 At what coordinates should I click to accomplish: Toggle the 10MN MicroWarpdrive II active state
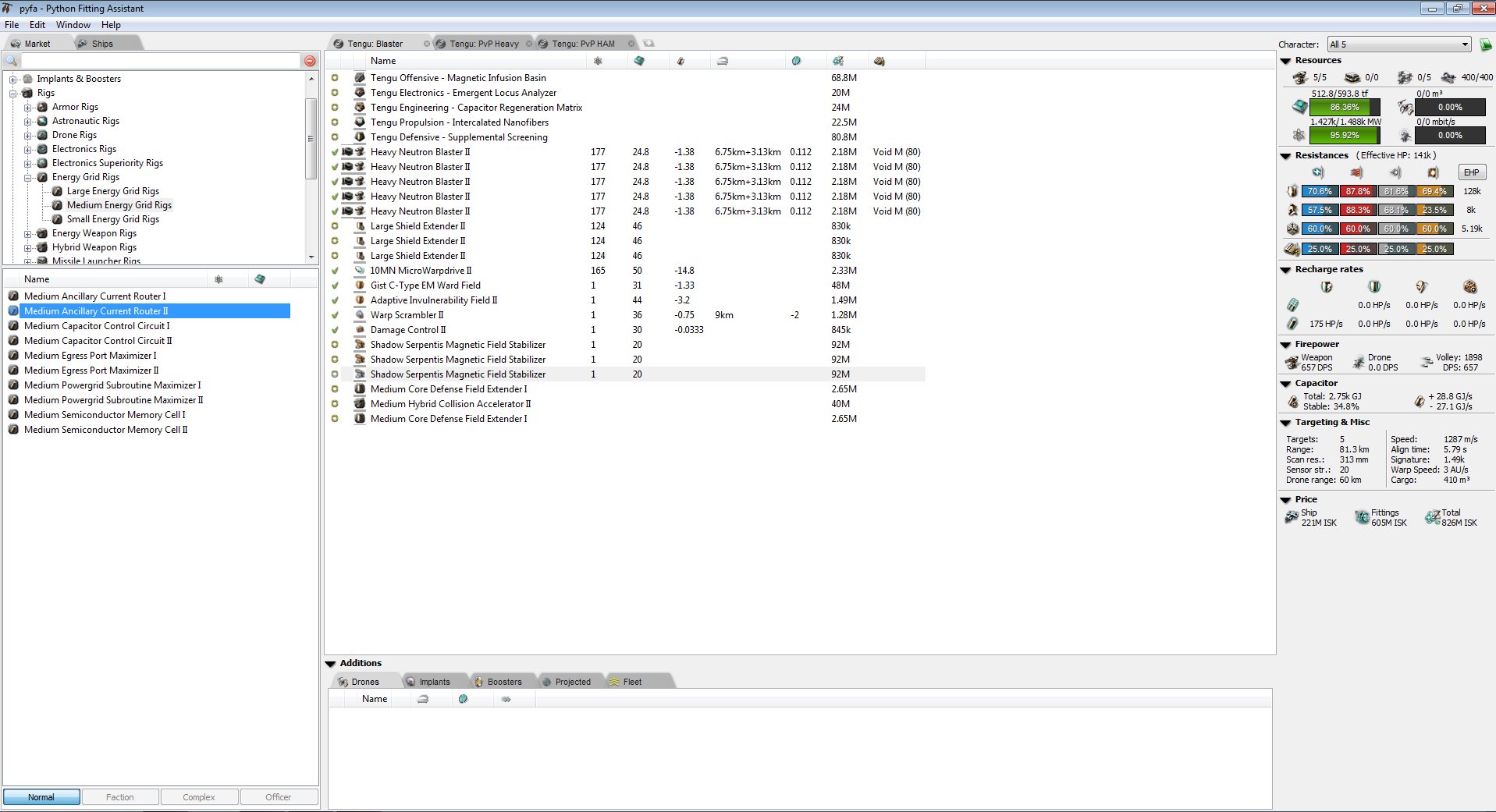335,271
